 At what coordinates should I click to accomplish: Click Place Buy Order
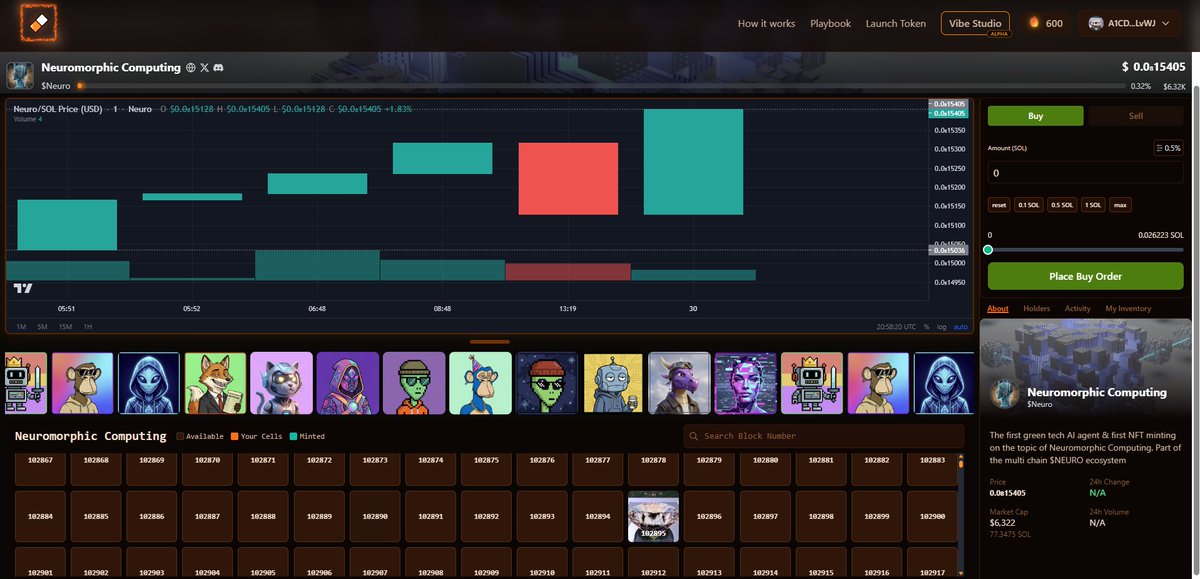pyautogui.click(x=1086, y=276)
